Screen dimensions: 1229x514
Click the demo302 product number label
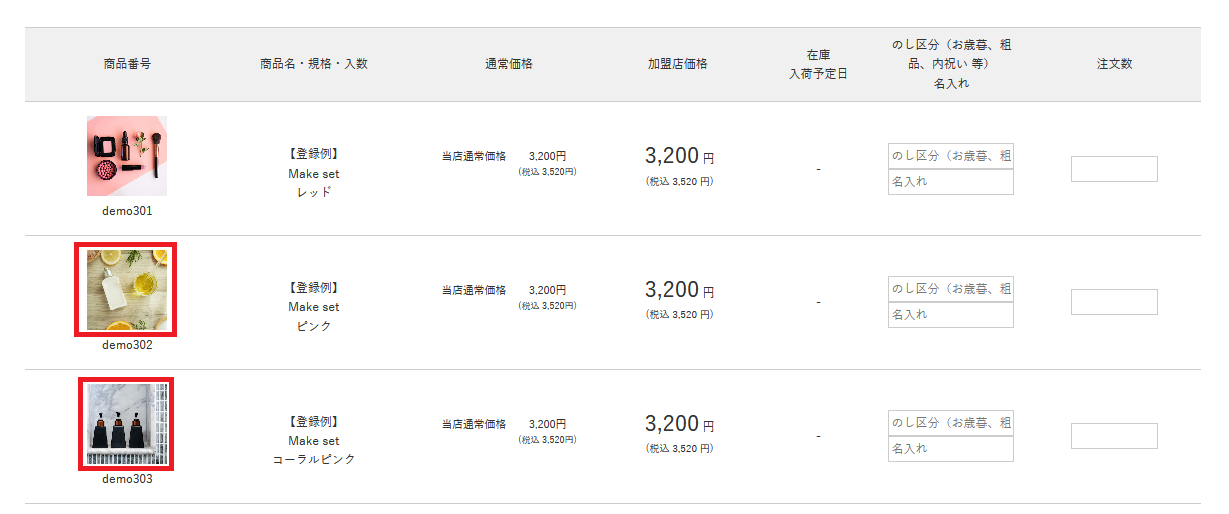pos(127,345)
